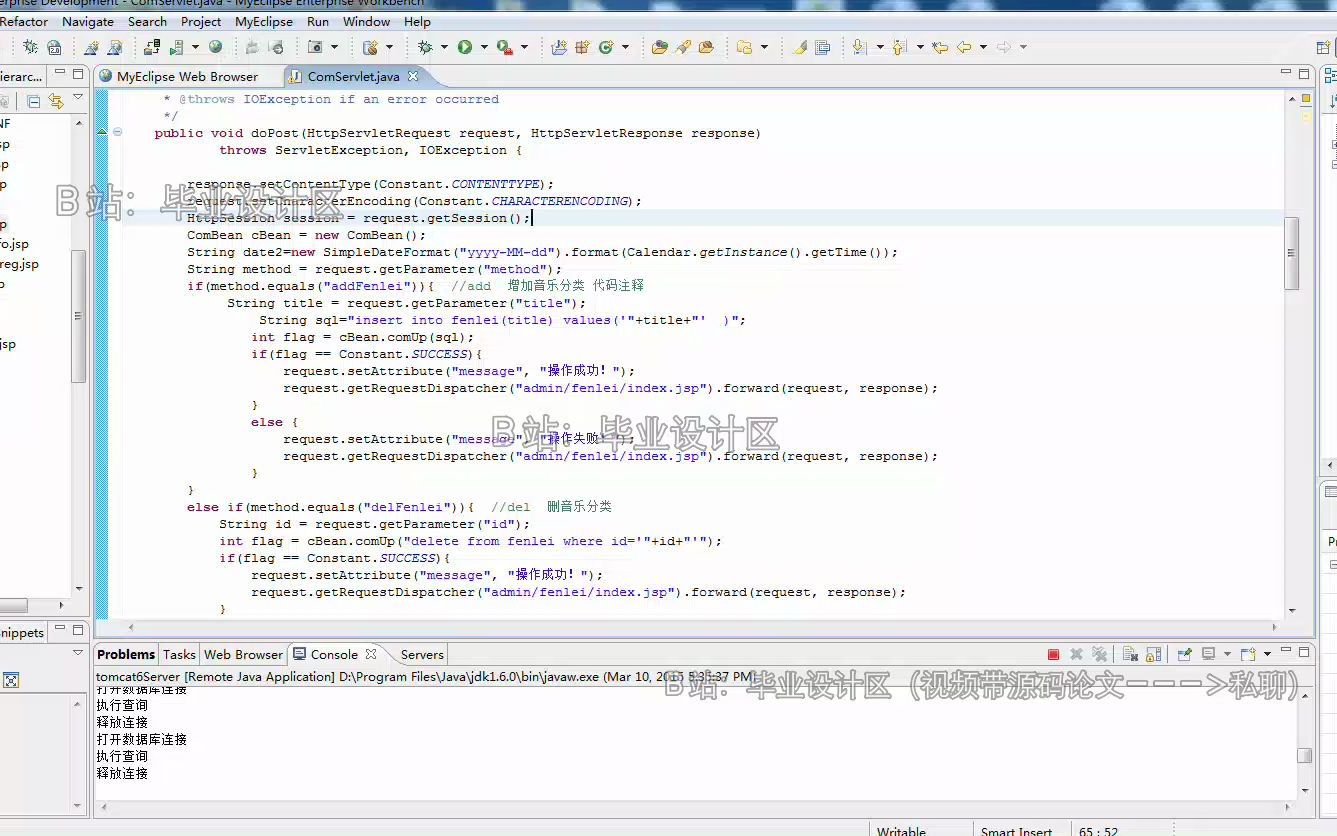This screenshot has width=1337, height=836.
Task: Click "Smart Insert" in status bar
Action: click(1016, 830)
